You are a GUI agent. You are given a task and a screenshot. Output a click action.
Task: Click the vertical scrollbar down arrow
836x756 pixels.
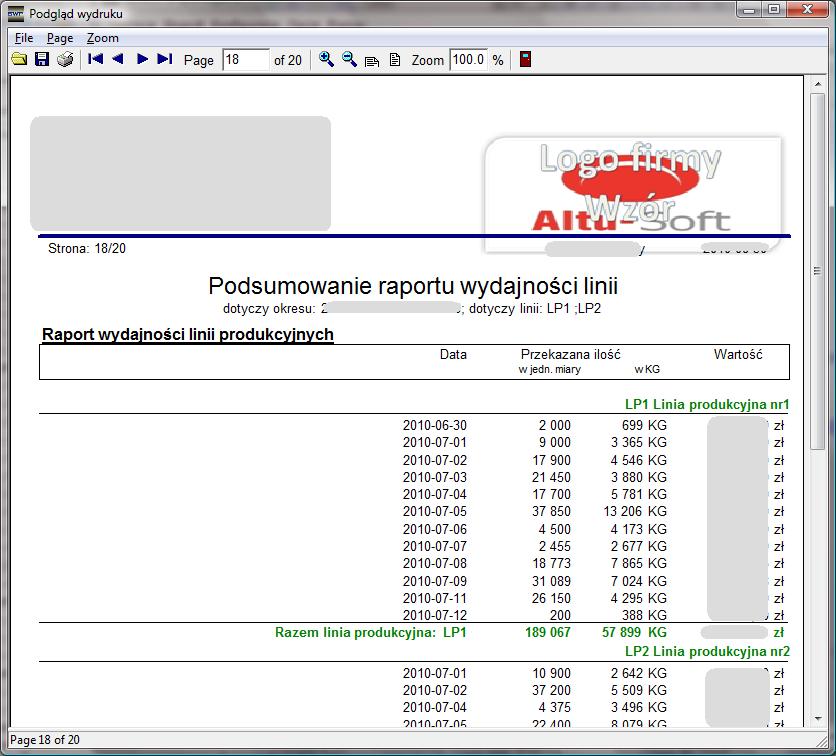coord(817,716)
